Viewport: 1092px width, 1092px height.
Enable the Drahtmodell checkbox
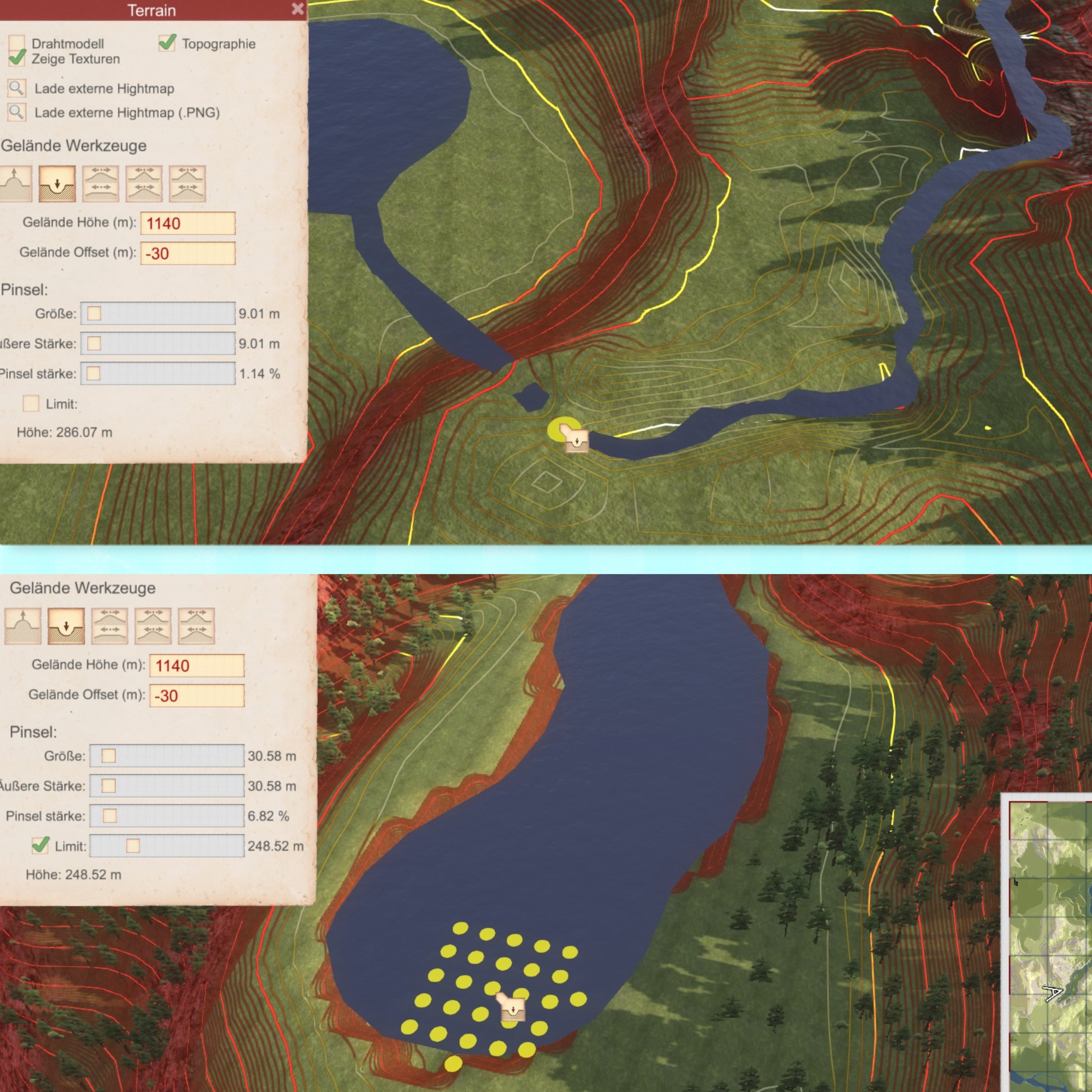pyautogui.click(x=17, y=43)
